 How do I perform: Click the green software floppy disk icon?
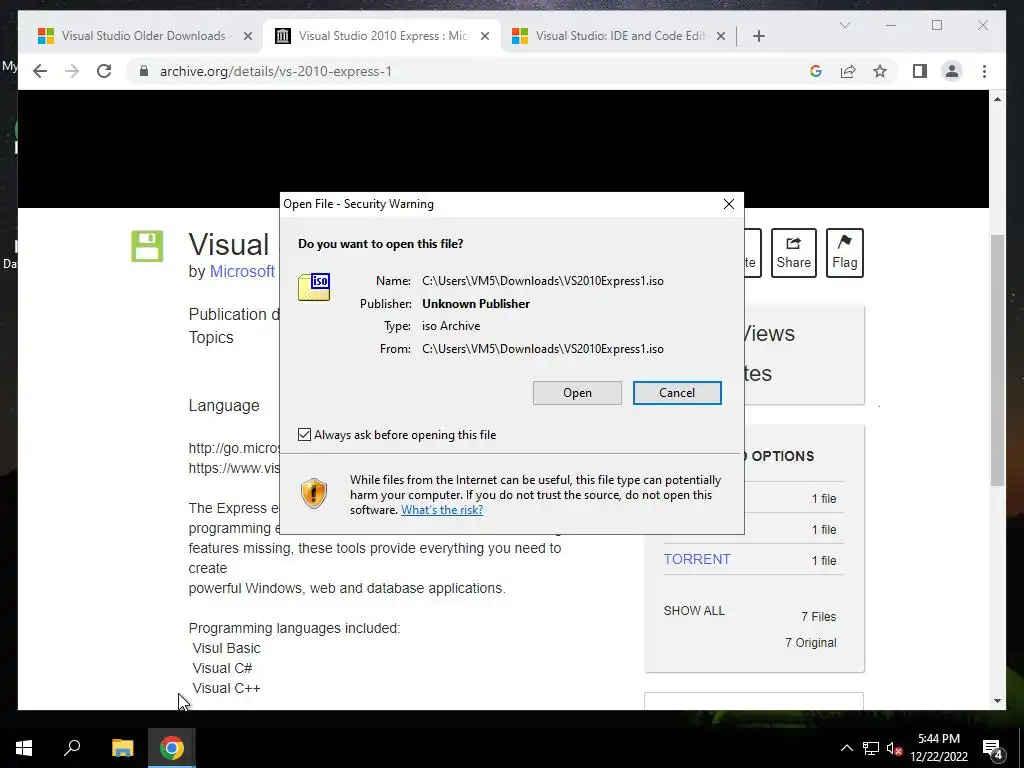(147, 246)
